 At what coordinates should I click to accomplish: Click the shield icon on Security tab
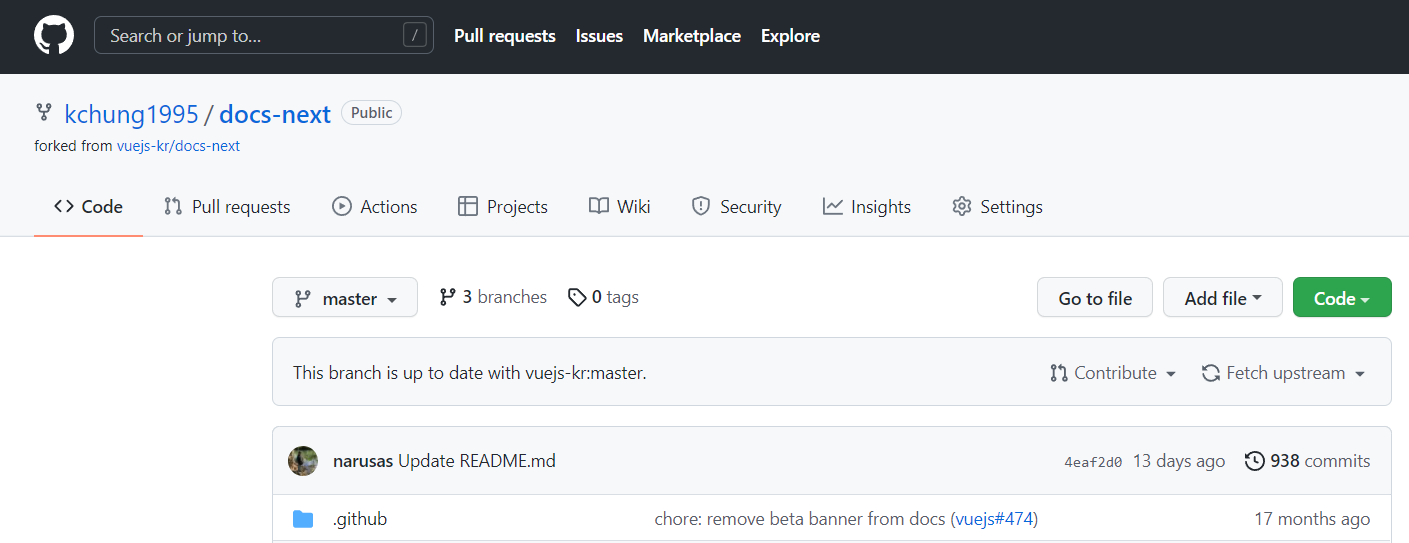click(x=701, y=206)
